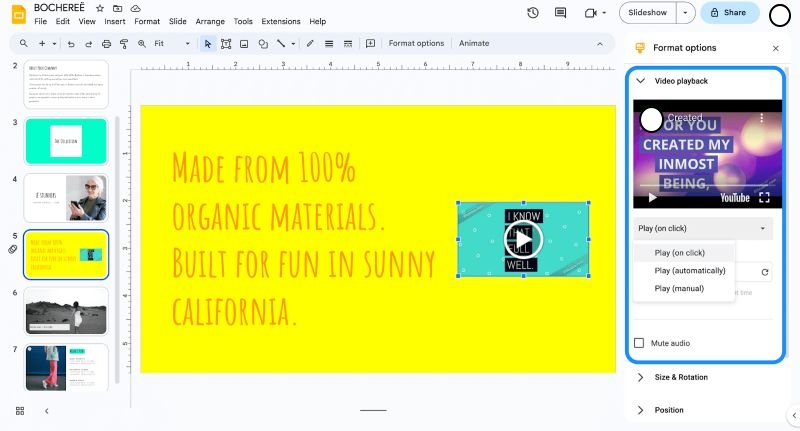Expand the Size & Rotation section
This screenshot has height=431, width=800.
(641, 377)
